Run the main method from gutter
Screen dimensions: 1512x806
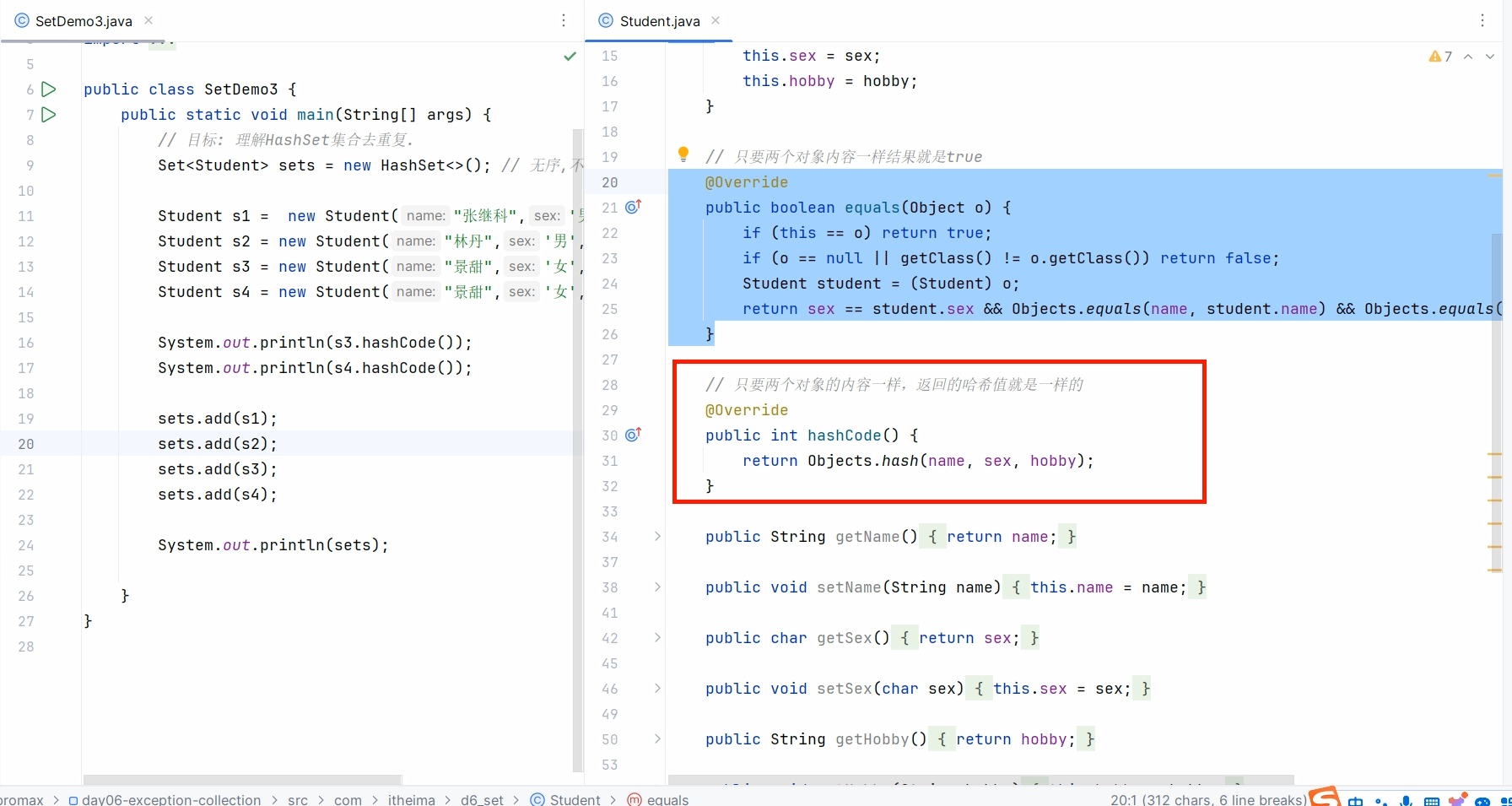click(49, 114)
